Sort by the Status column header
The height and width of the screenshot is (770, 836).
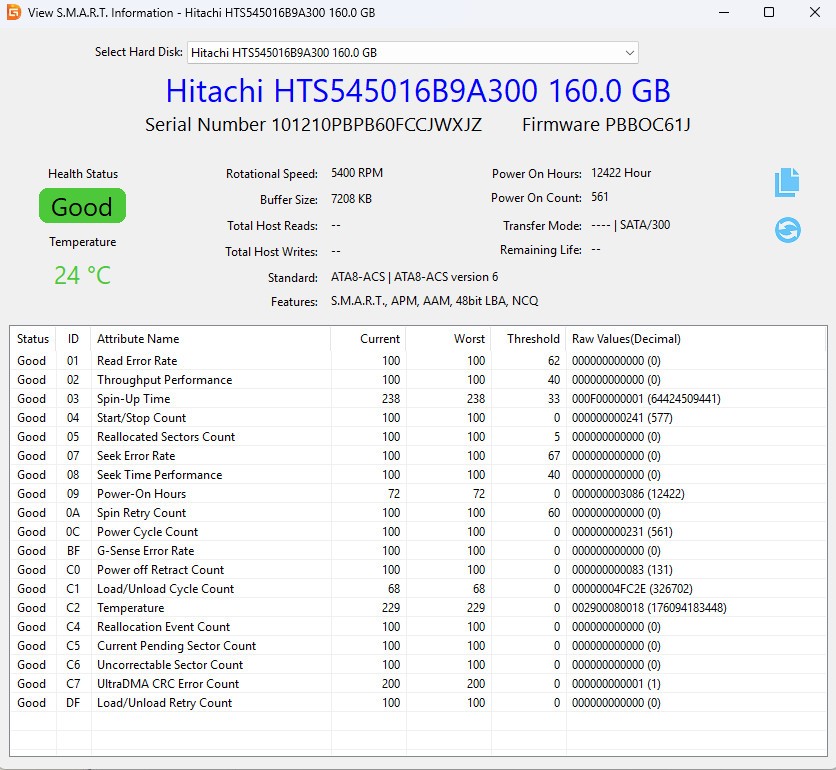(33, 339)
